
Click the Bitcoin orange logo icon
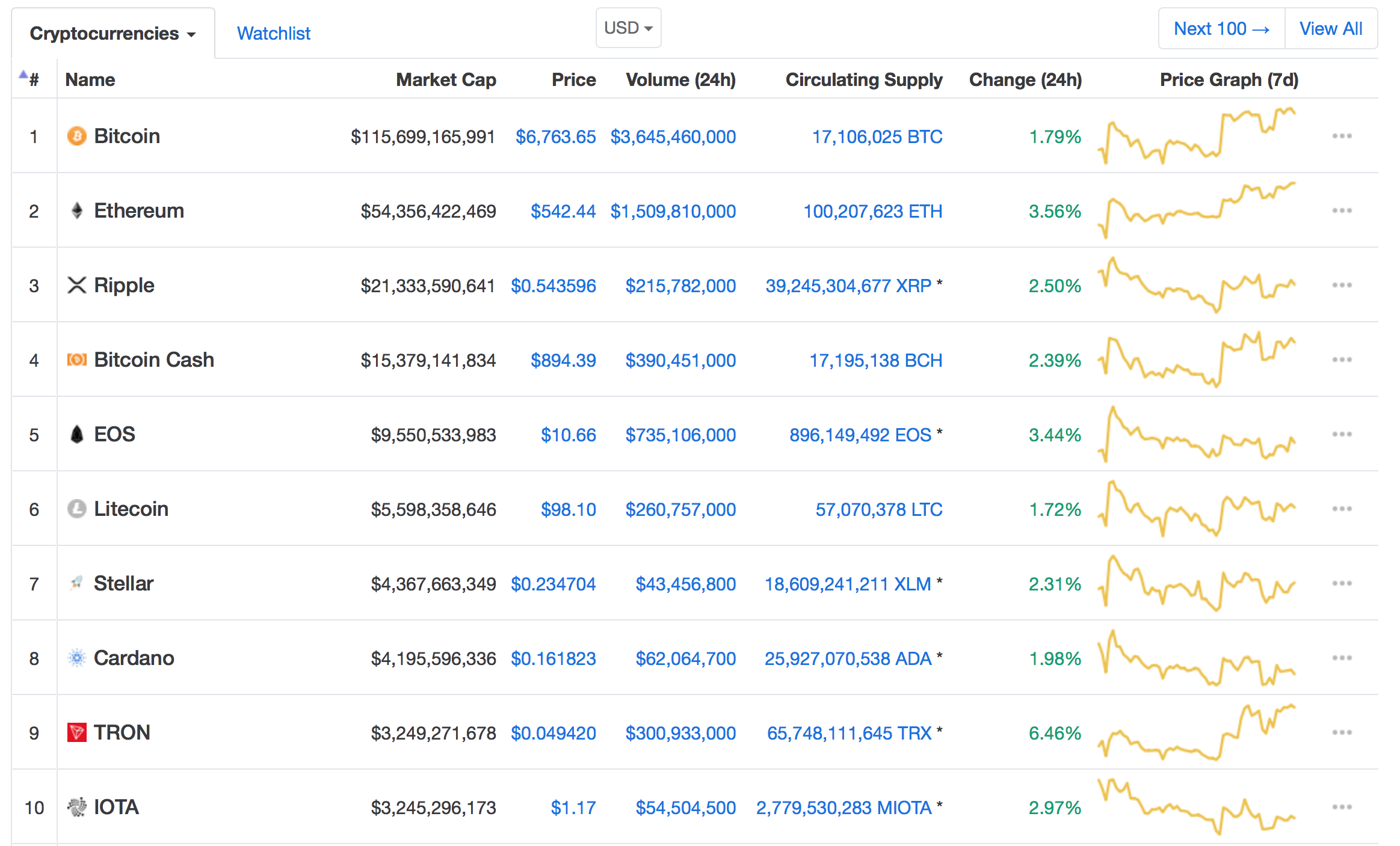76,136
